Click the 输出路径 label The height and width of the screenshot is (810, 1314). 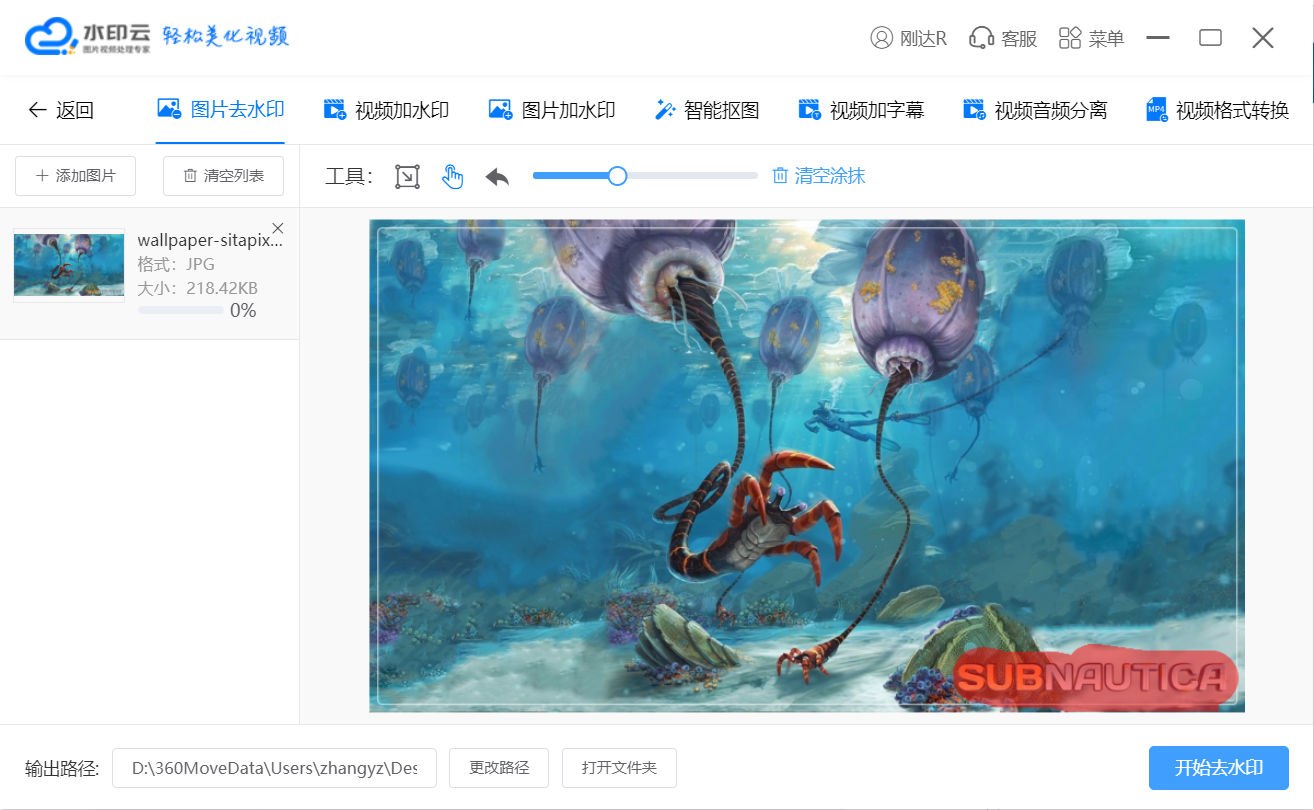click(62, 768)
